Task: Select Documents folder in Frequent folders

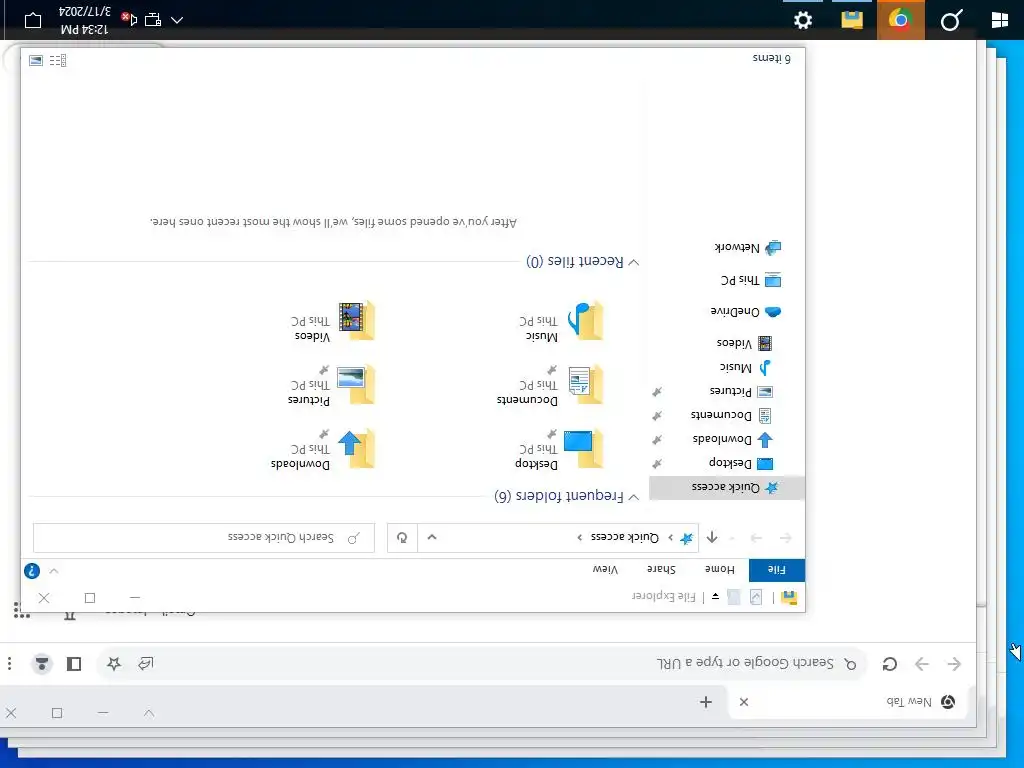Action: point(551,385)
